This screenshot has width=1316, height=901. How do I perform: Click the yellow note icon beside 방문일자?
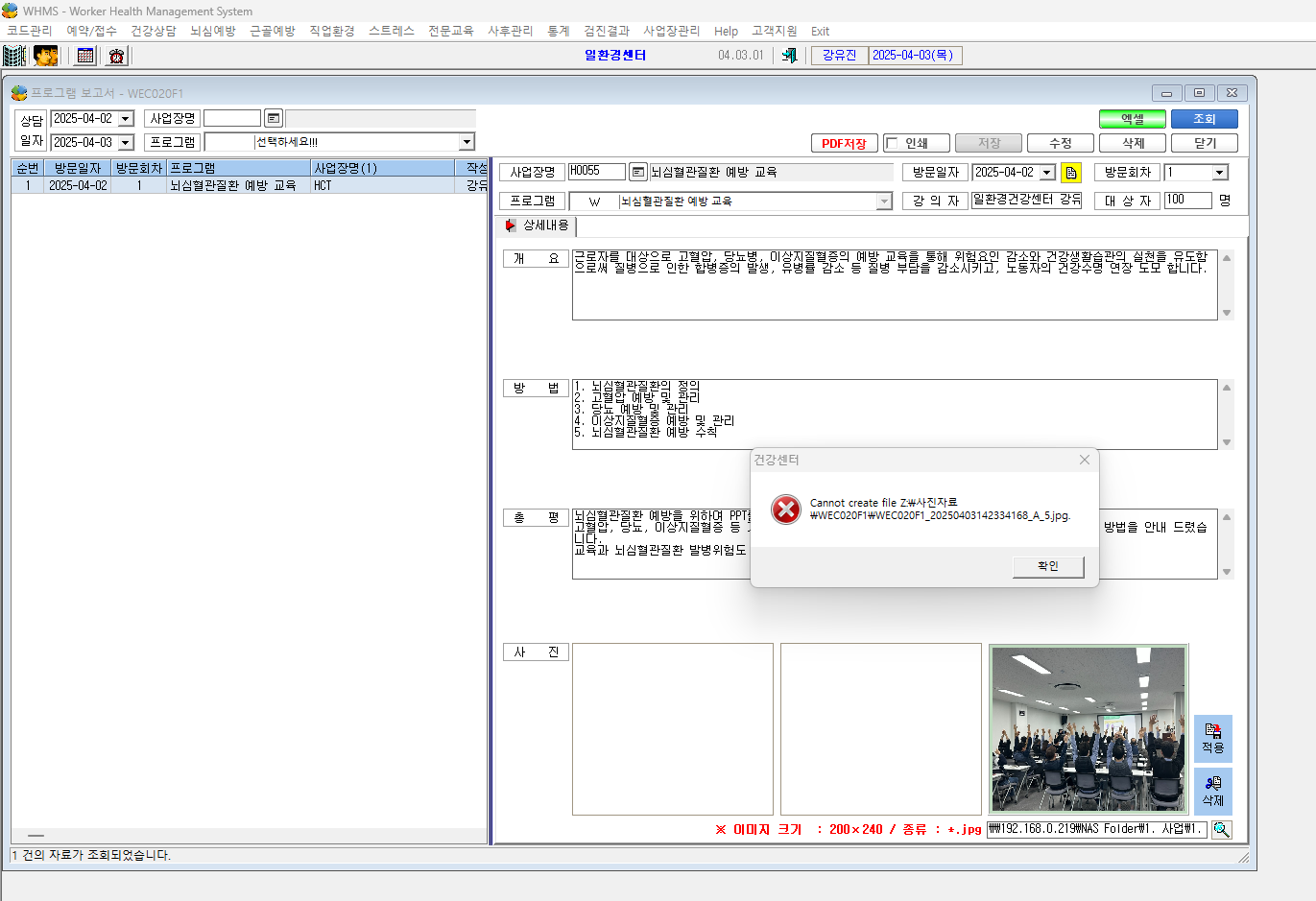pos(1071,173)
